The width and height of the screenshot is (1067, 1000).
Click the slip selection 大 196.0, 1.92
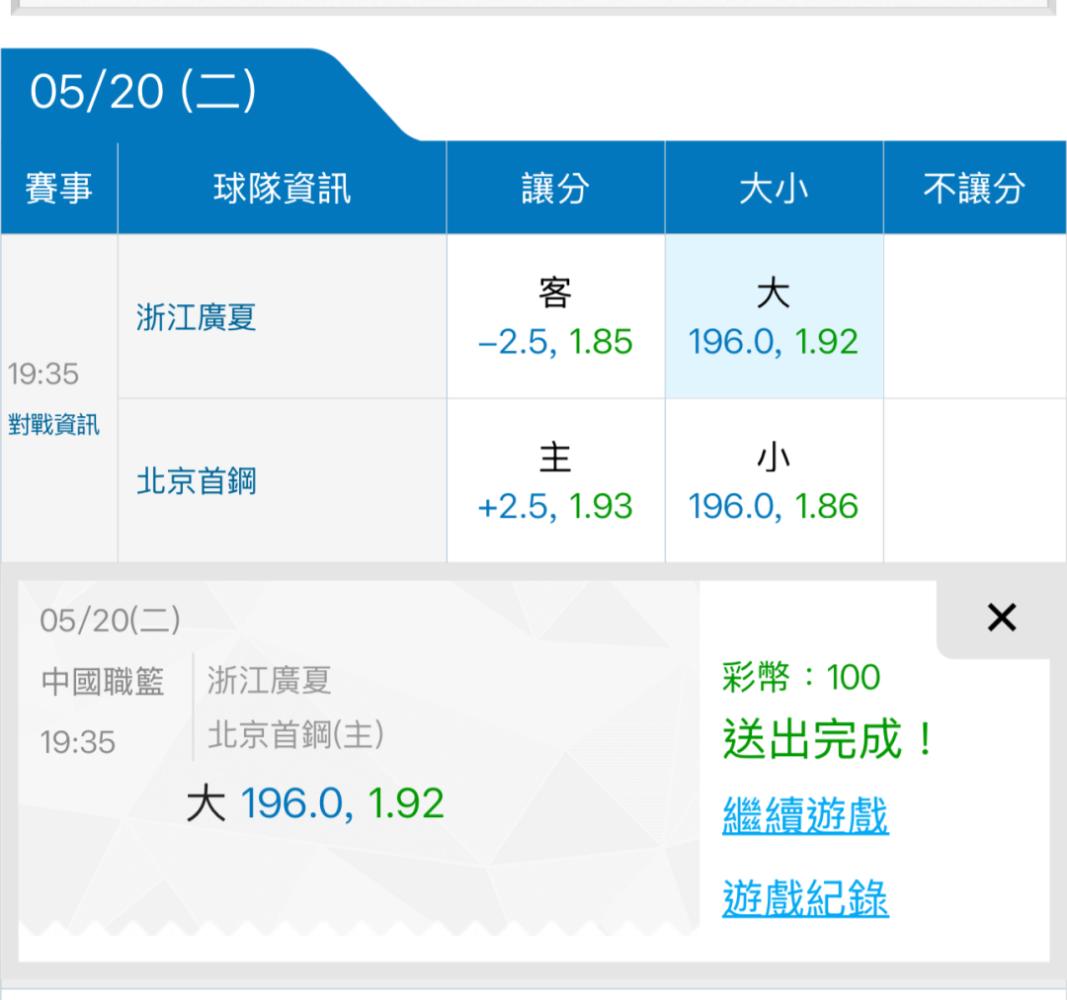pyautogui.click(x=315, y=803)
